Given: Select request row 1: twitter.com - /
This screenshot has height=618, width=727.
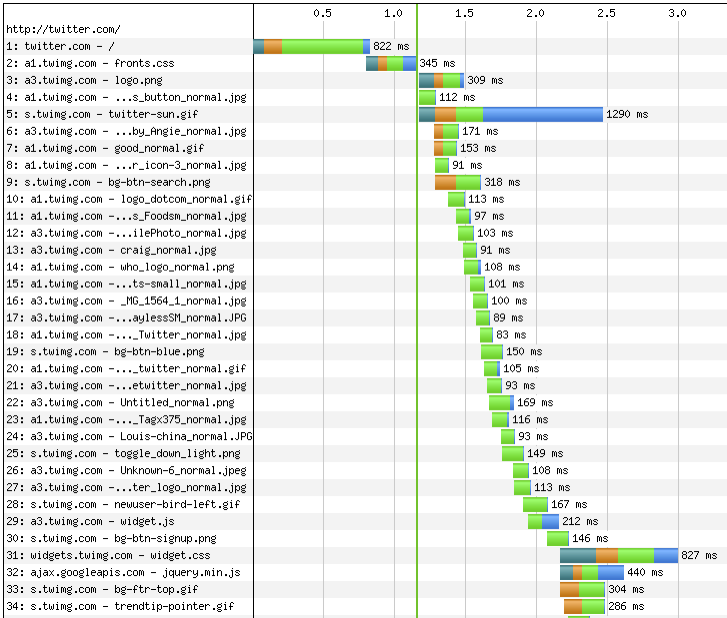Looking at the screenshot, I should tap(60, 46).
